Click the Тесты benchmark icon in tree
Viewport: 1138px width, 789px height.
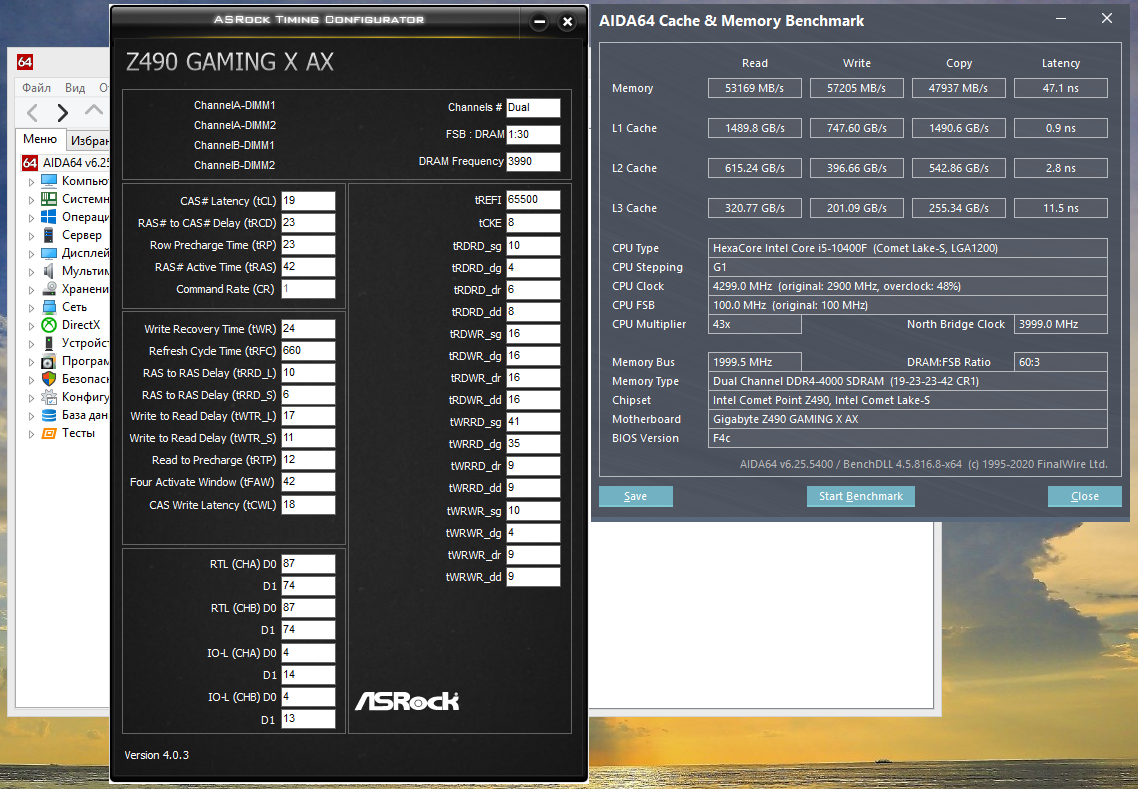pyautogui.click(x=49, y=433)
